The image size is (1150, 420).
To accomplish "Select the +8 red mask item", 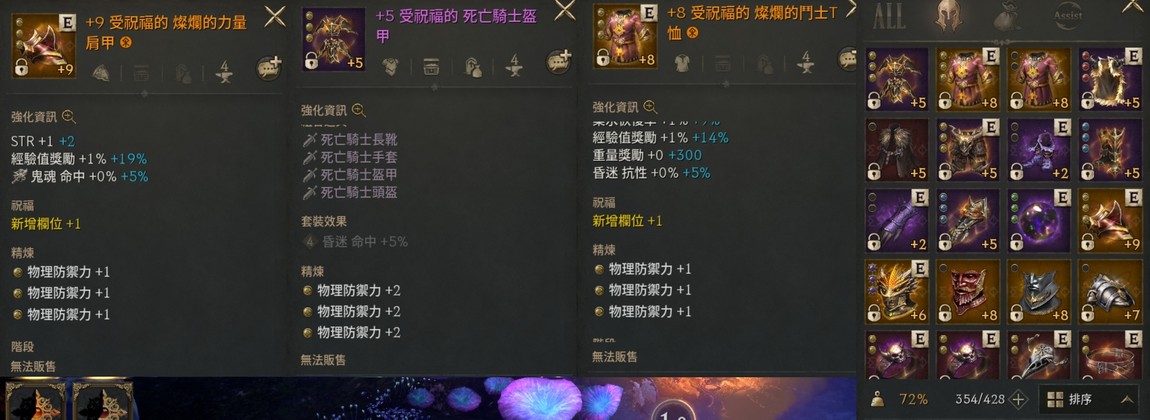I will (x=968, y=291).
